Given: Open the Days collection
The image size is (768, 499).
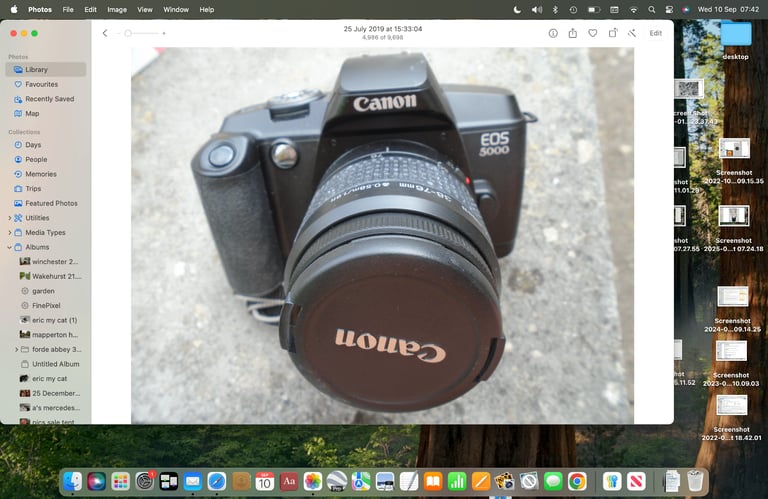Looking at the screenshot, I should tap(46, 145).
